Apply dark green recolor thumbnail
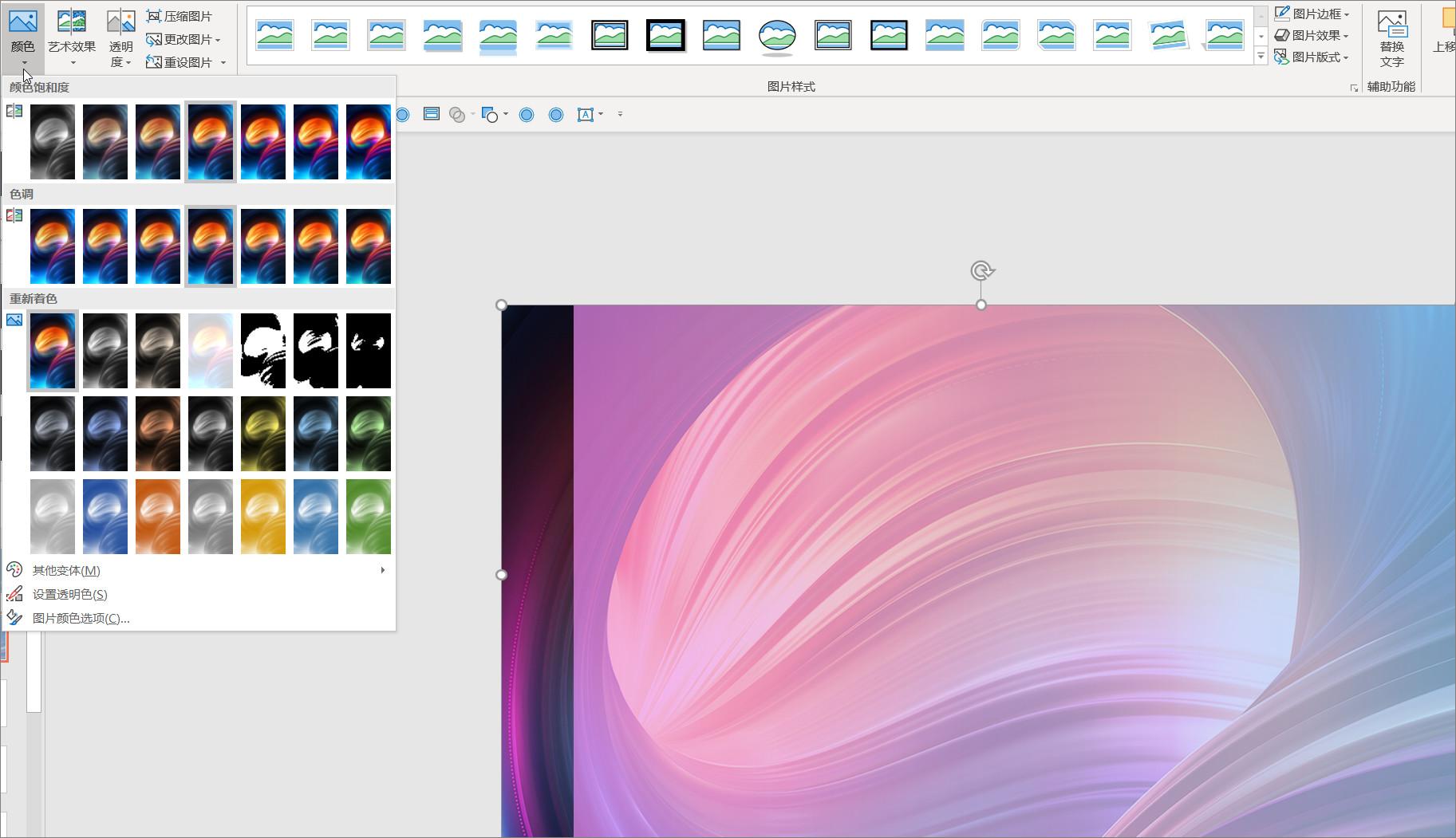The width and height of the screenshot is (1456, 838). [369, 434]
